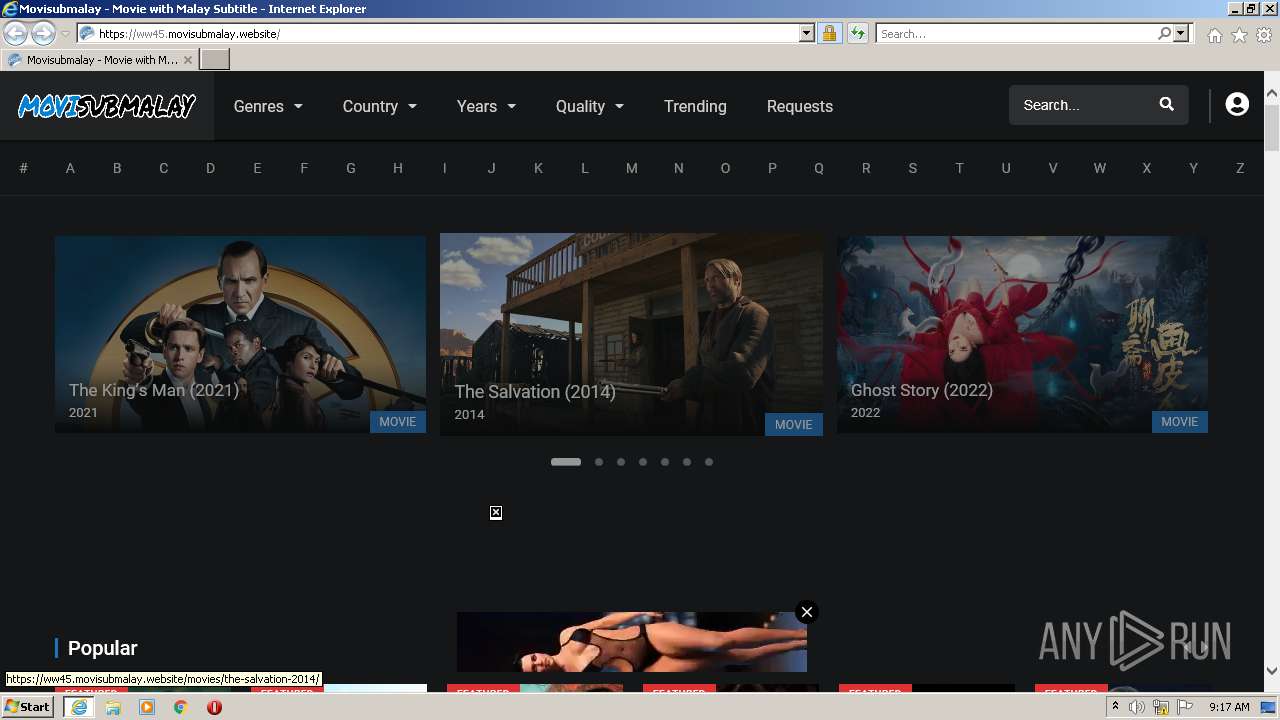The width and height of the screenshot is (1280, 720).
Task: Open Chrome from the taskbar
Action: pyautogui.click(x=181, y=707)
